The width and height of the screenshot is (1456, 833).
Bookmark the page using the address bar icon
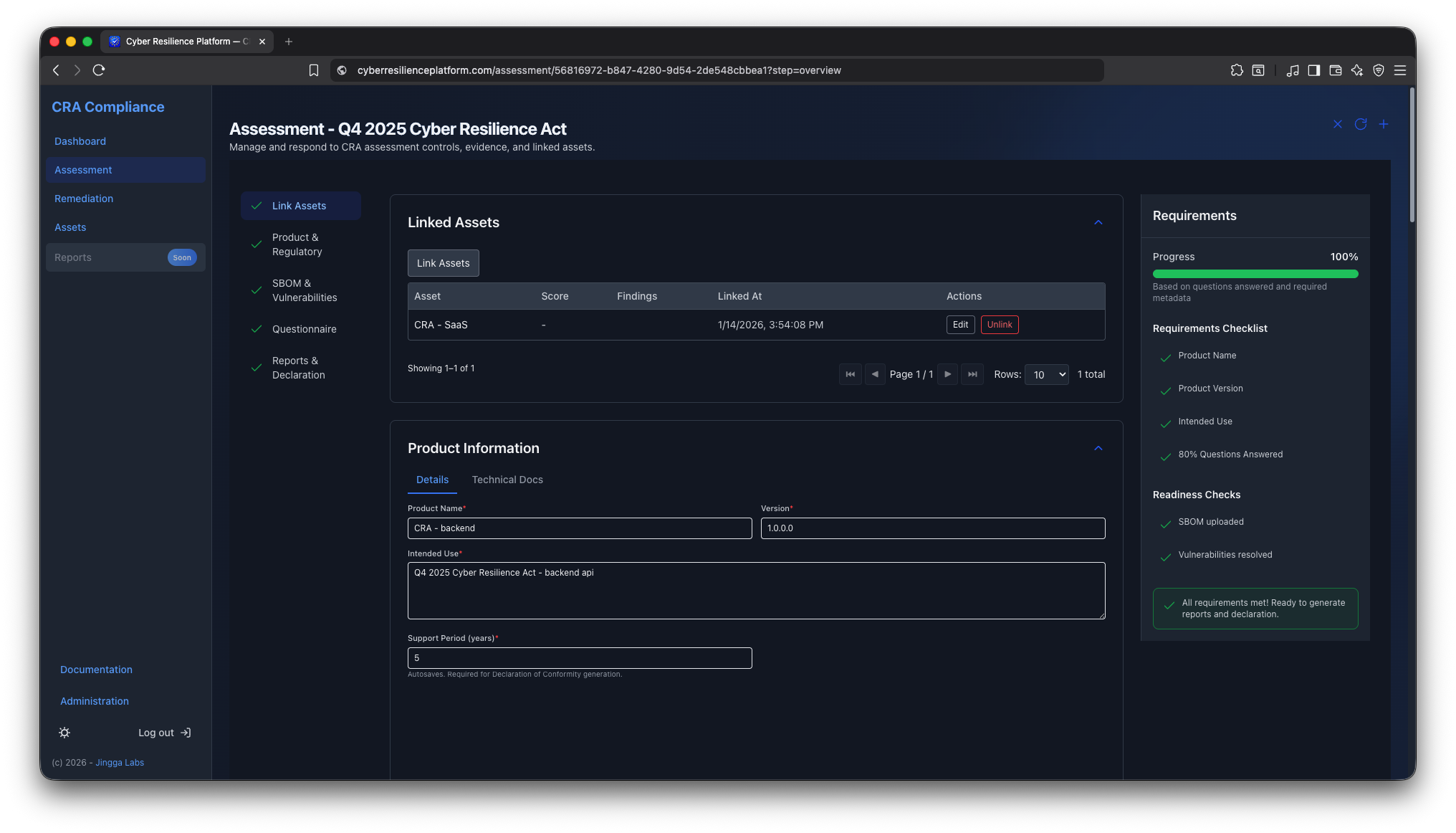pos(314,70)
